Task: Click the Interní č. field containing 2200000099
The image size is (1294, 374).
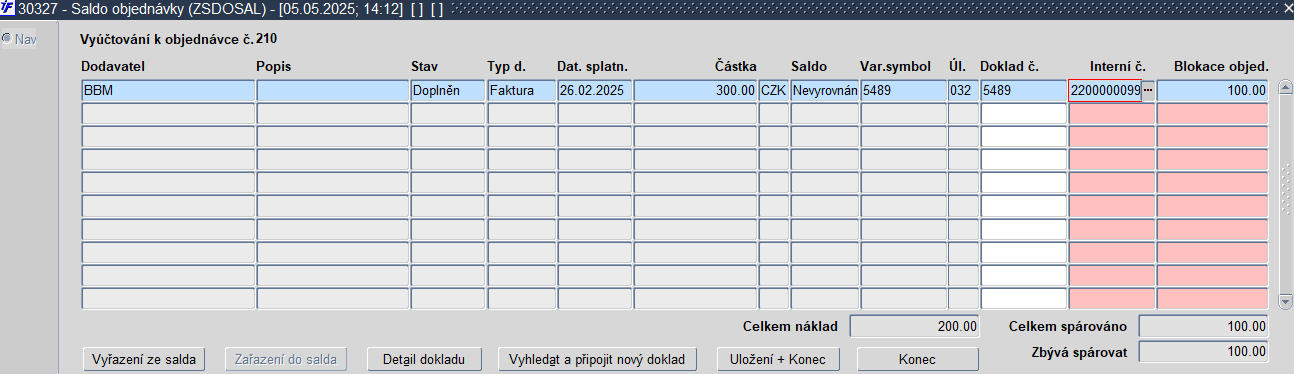Action: click(1105, 90)
